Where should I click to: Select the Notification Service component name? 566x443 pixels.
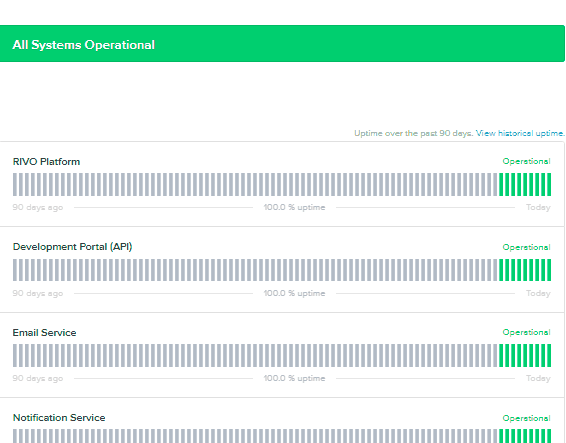pos(59,418)
